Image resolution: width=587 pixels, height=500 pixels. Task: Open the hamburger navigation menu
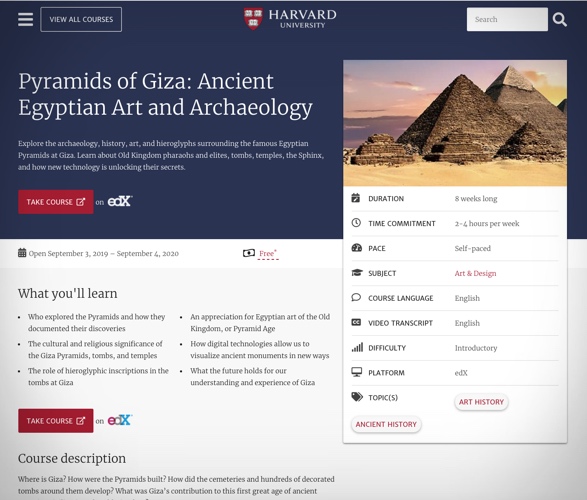pos(25,19)
